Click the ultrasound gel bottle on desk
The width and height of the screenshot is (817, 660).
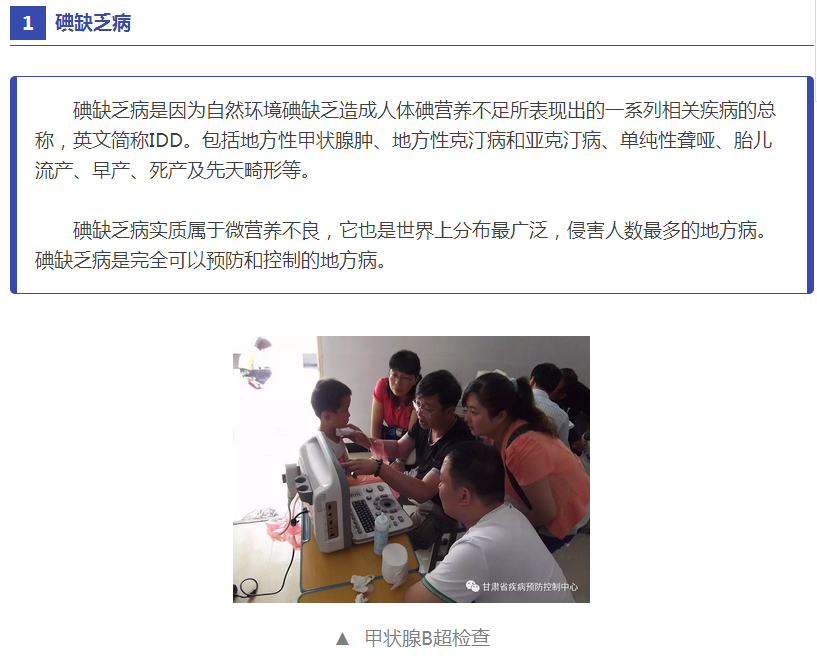coord(381,533)
